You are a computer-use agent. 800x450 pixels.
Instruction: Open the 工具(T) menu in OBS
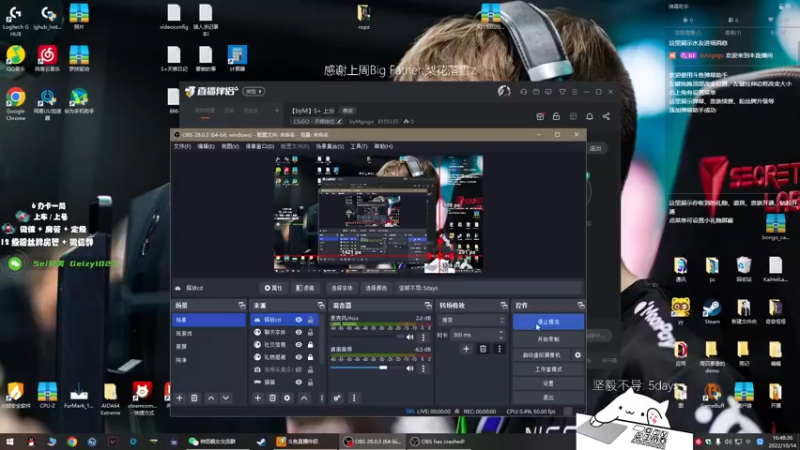pyautogui.click(x=359, y=146)
